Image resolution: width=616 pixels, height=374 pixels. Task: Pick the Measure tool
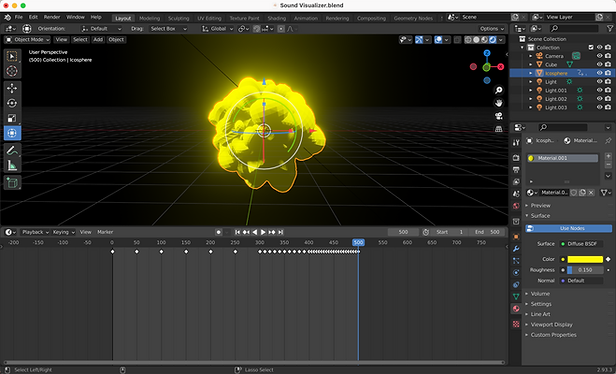tap(12, 165)
